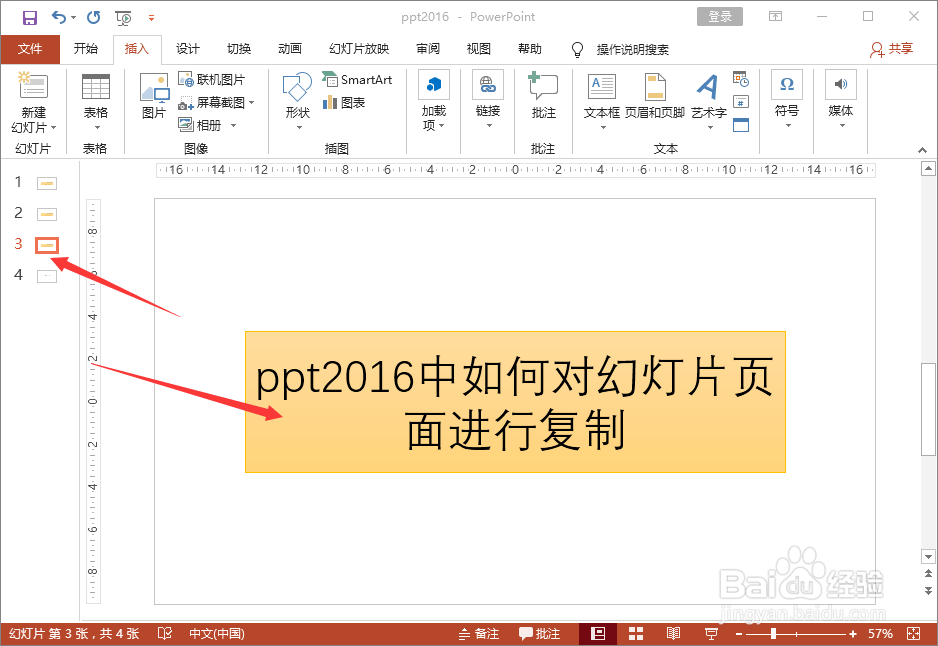Open the 表格 insert table dropdown
Screen dimensions: 938x646
[x=96, y=102]
